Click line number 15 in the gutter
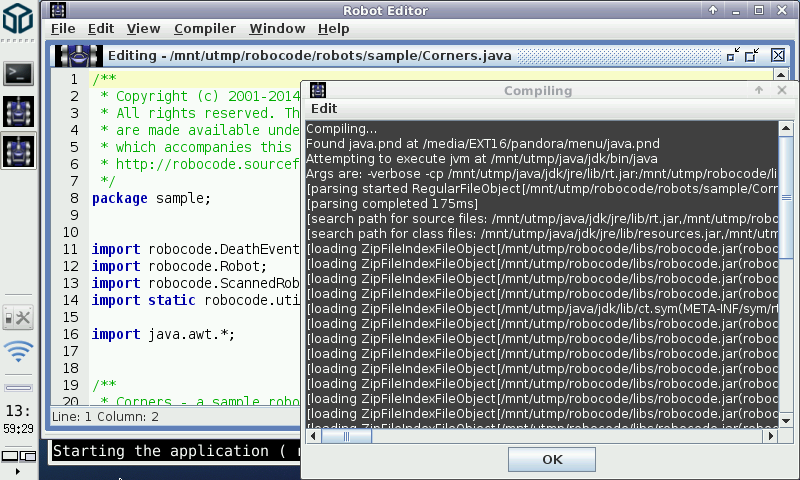The height and width of the screenshot is (480, 800). point(70,317)
